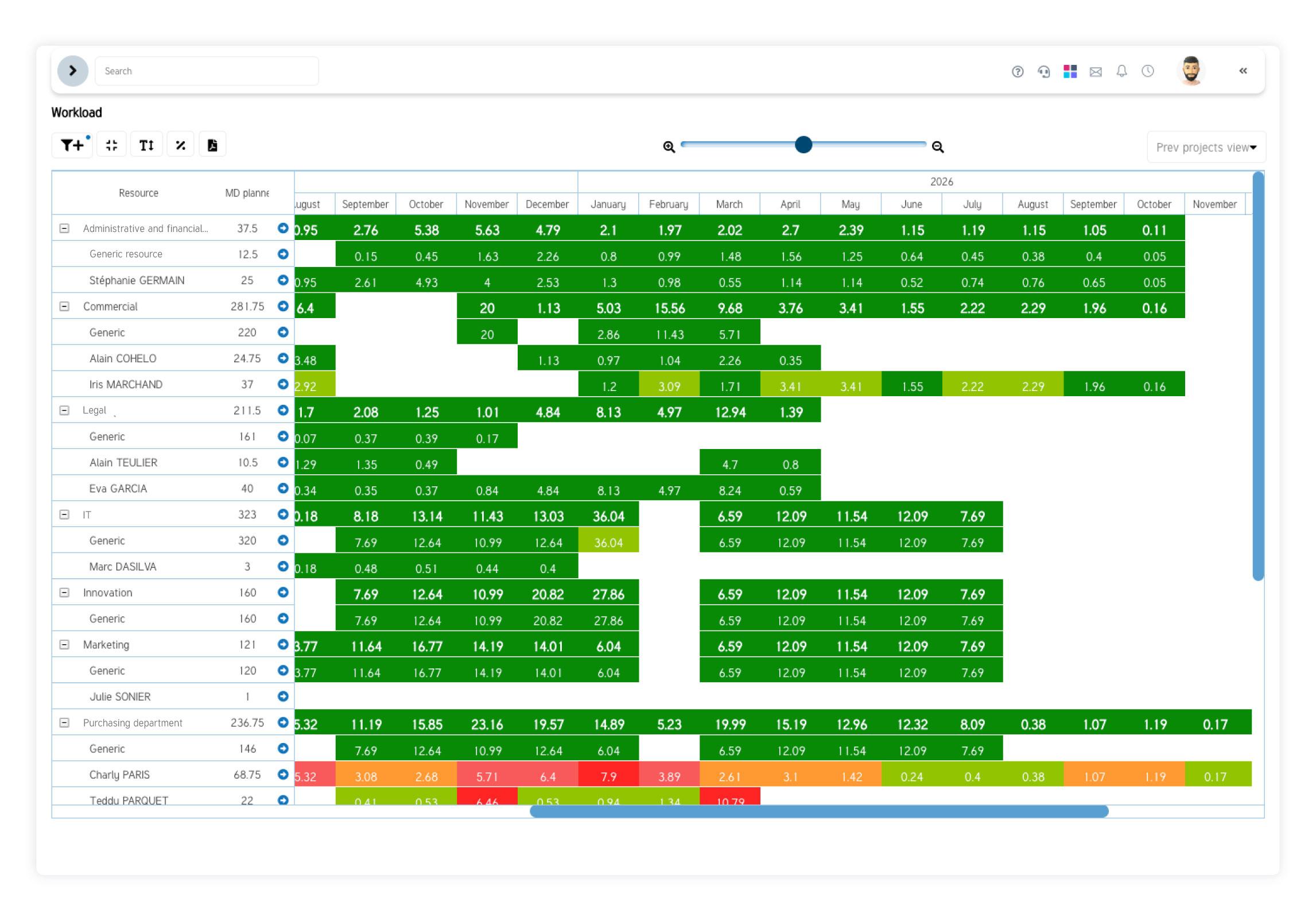Collapse the left sidebar with the chevrons

tap(1244, 71)
